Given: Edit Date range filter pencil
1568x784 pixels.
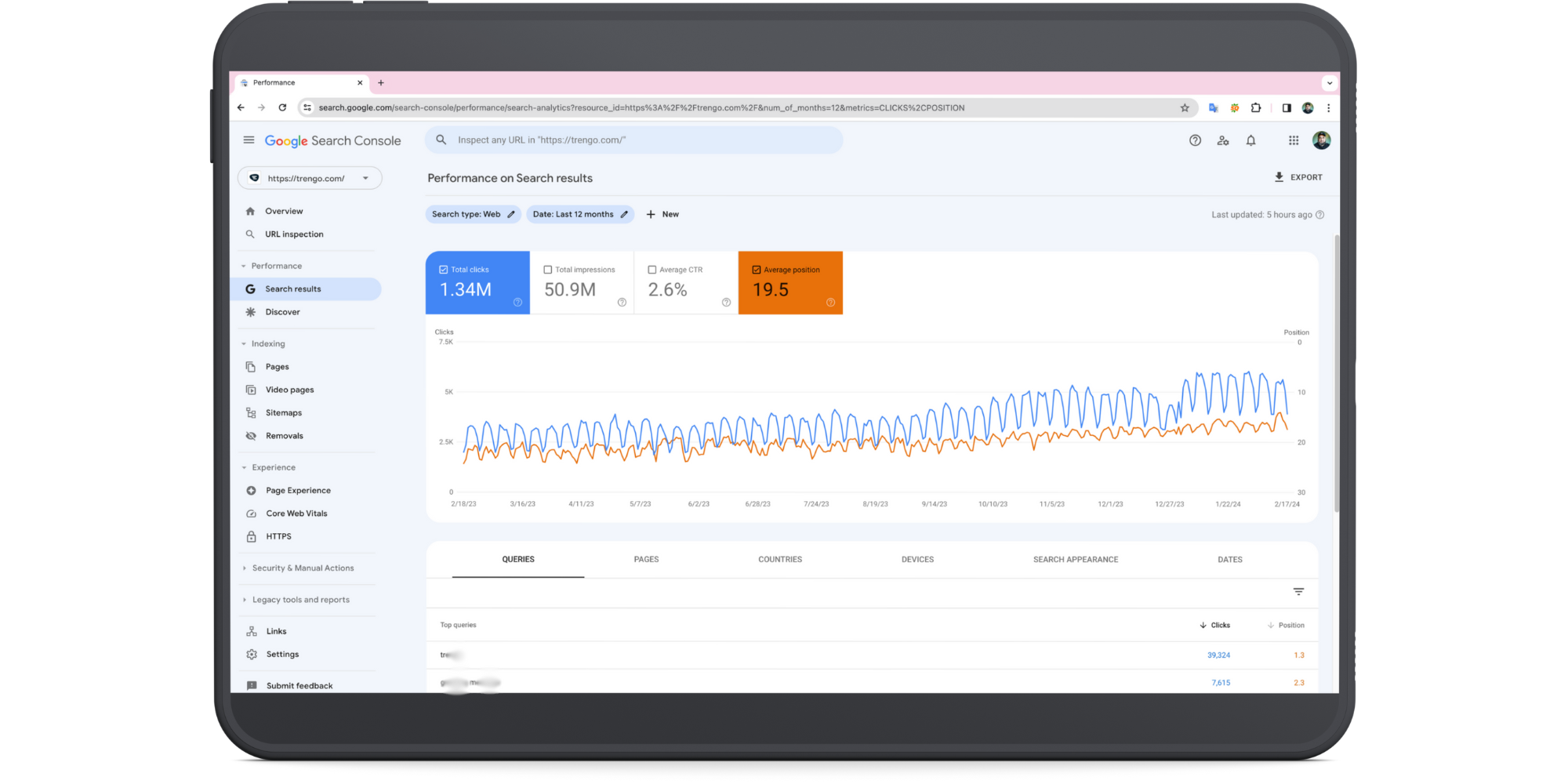Looking at the screenshot, I should (x=624, y=214).
